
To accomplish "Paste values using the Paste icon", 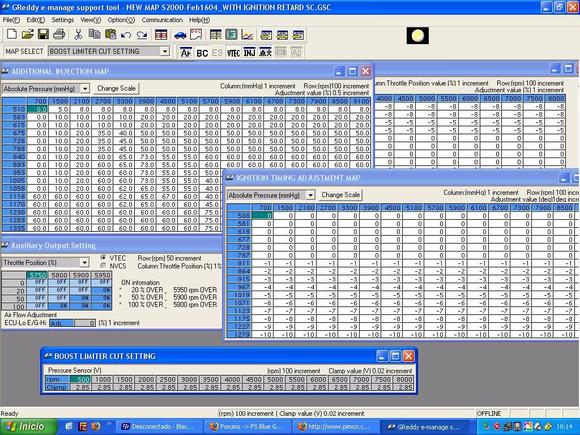I will (110, 35).
